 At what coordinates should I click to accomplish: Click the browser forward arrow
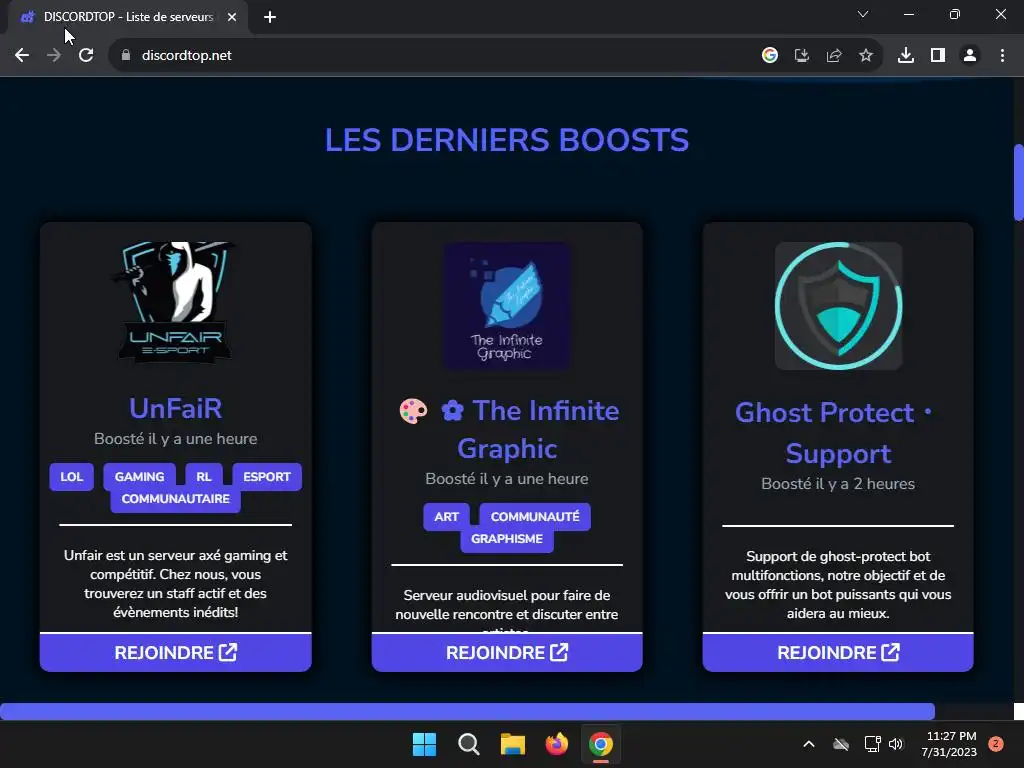54,56
